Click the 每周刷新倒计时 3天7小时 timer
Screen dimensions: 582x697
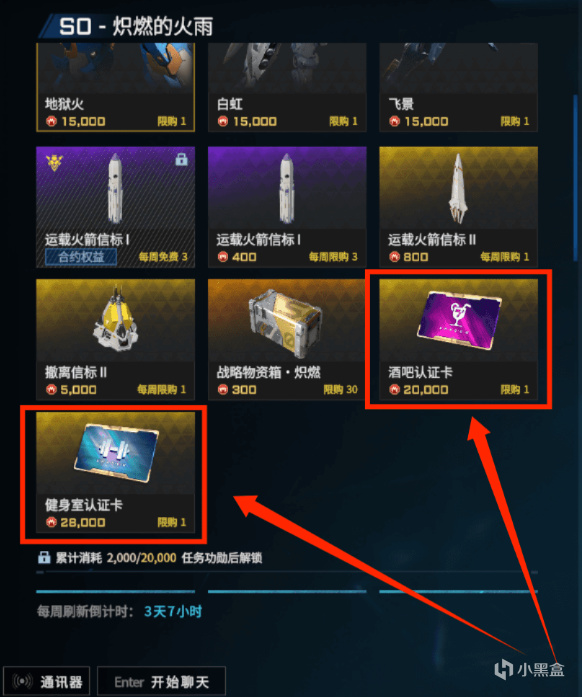(x=119, y=612)
